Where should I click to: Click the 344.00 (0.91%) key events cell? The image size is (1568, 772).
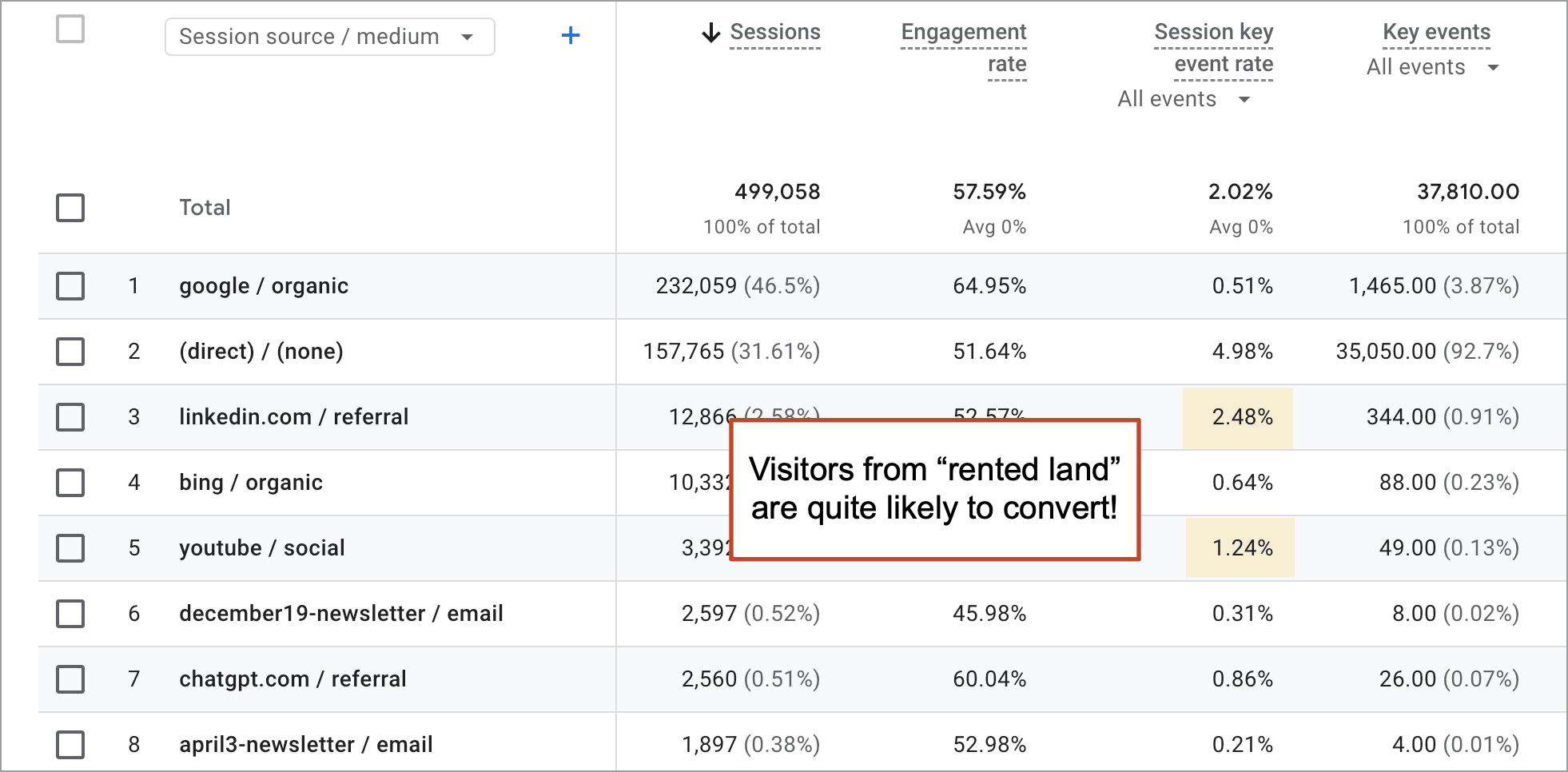click(x=1443, y=417)
